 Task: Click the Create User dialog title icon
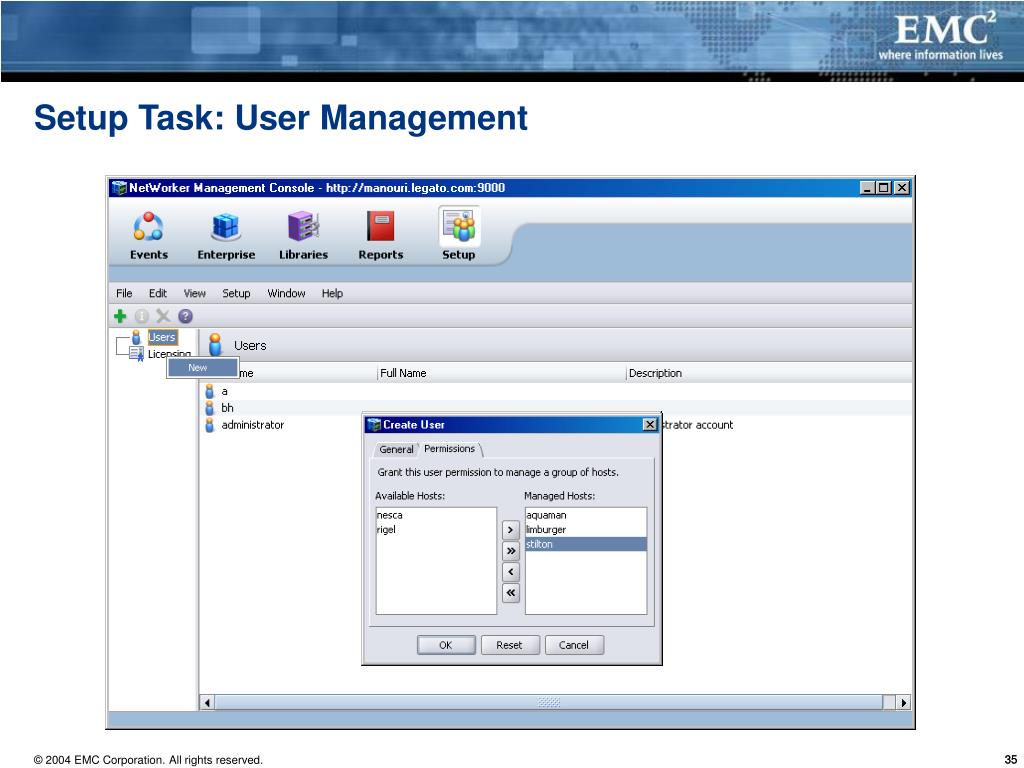pyautogui.click(x=374, y=424)
